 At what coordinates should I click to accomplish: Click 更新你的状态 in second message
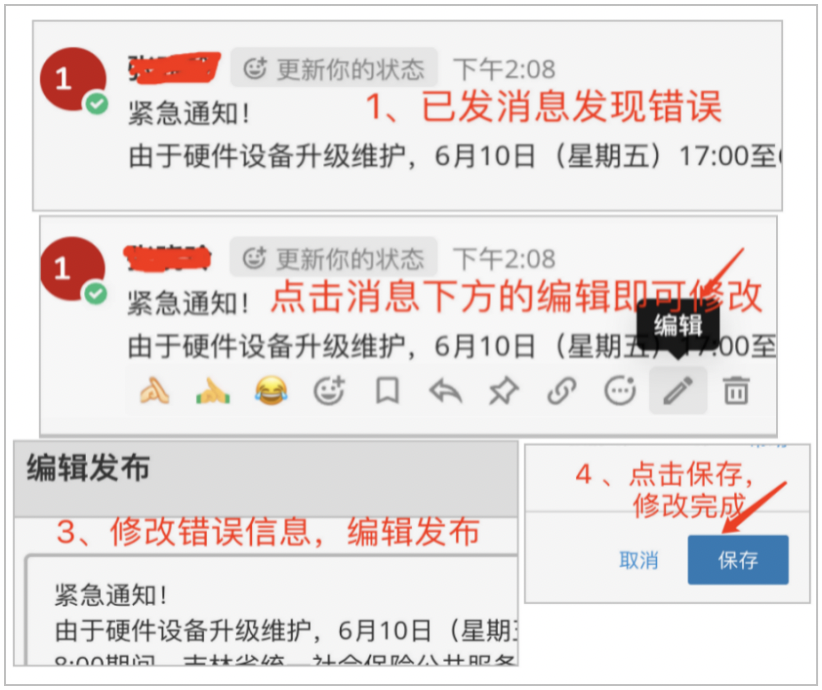click(x=333, y=258)
